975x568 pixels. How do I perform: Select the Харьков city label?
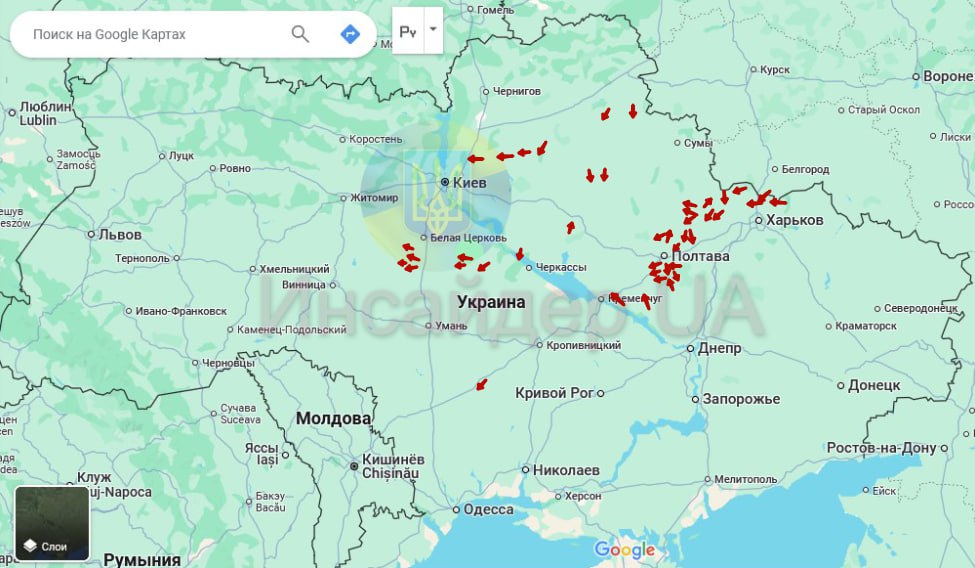click(794, 220)
